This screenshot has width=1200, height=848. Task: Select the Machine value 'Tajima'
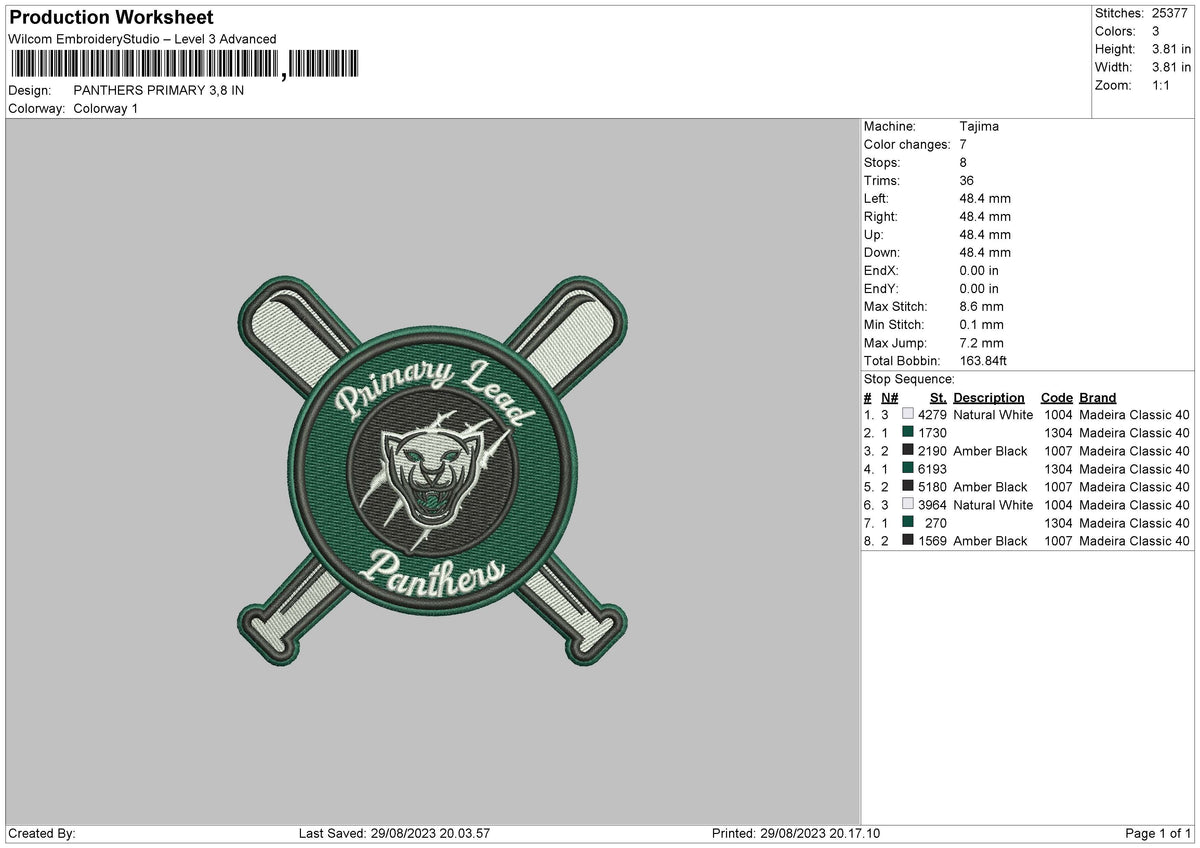pyautogui.click(x=979, y=126)
